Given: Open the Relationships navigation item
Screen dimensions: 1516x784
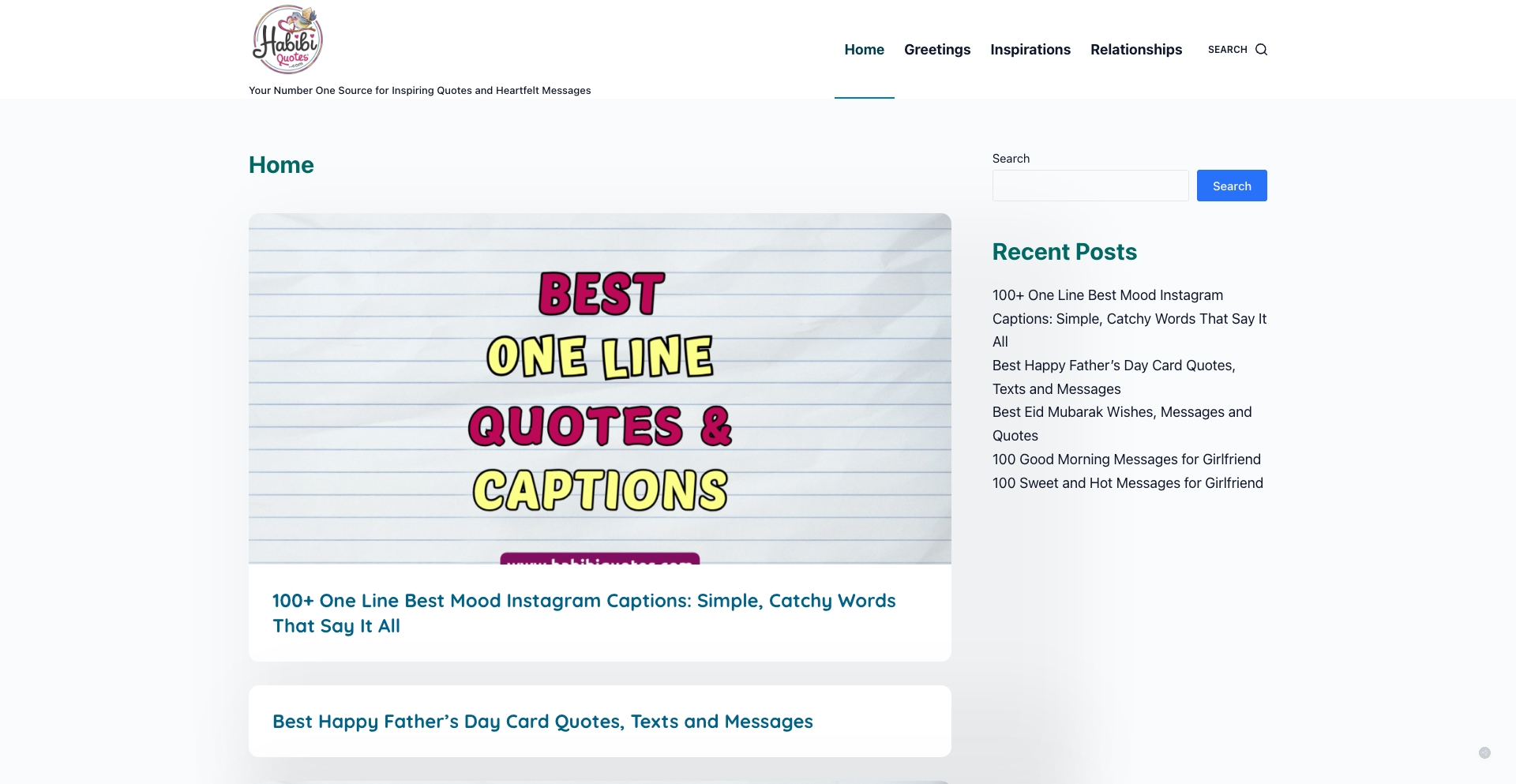Looking at the screenshot, I should click(1136, 49).
